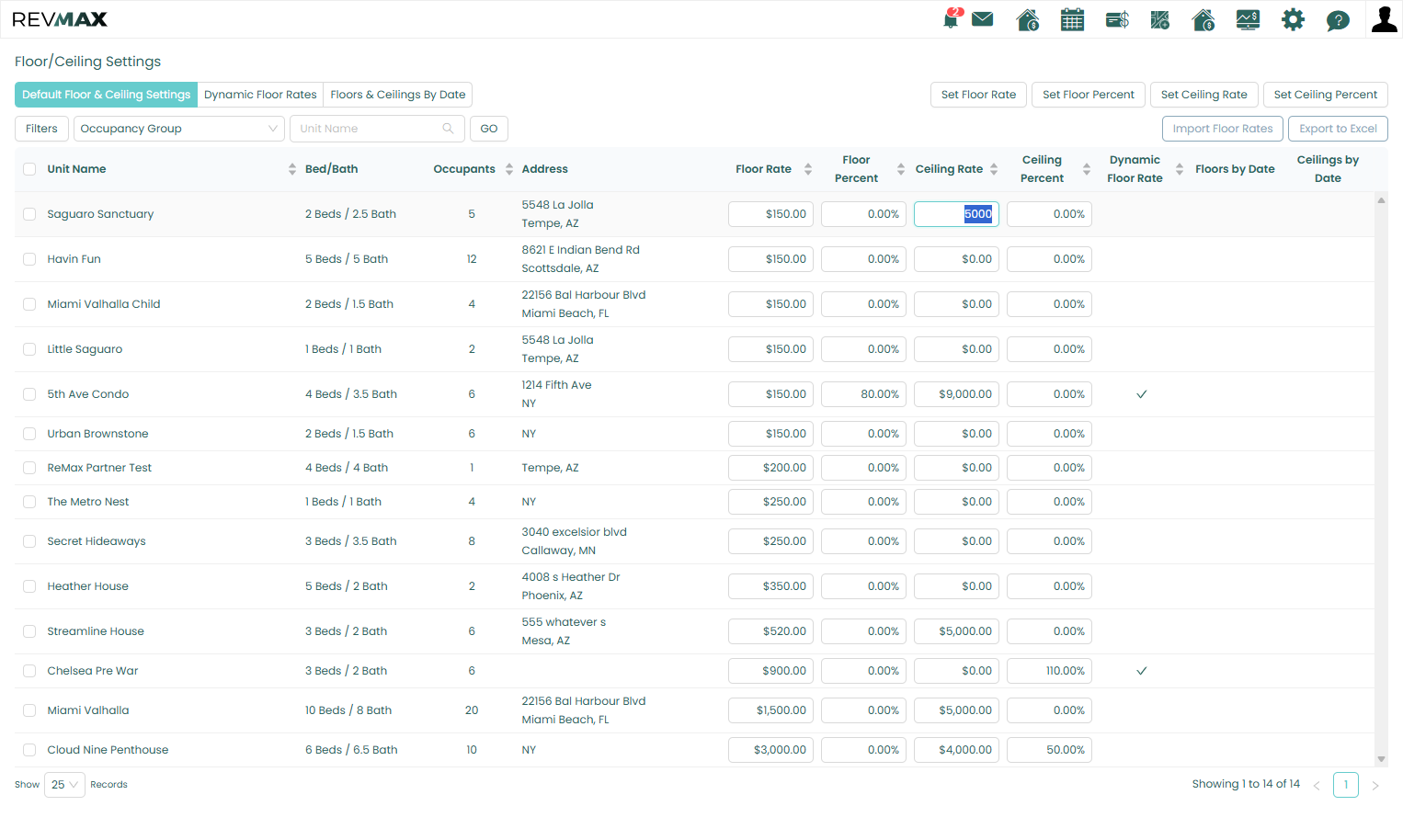
Task: Open the map with plus icon
Action: click(x=1160, y=19)
